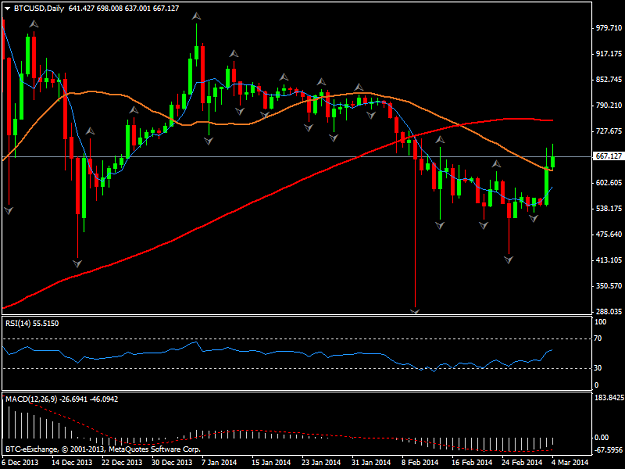Click the 22 Dec 2013 date label
This screenshot has width=625, height=469.
pos(122,462)
